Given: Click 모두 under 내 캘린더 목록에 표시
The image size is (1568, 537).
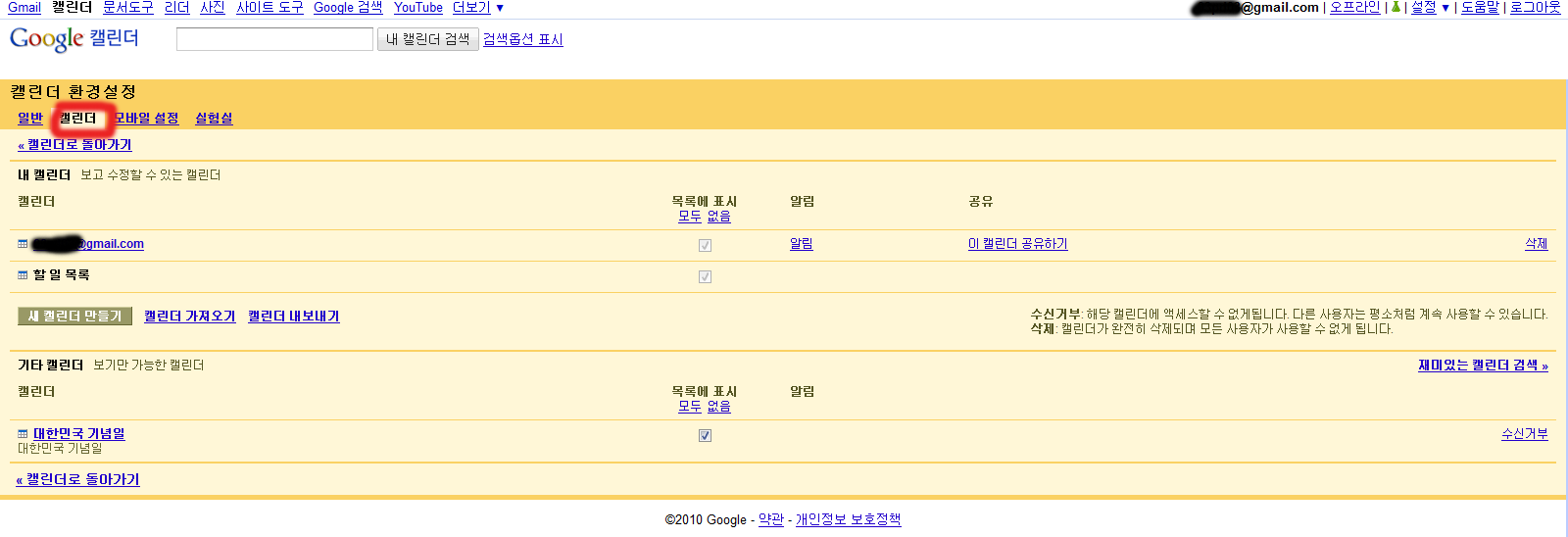Looking at the screenshot, I should [690, 217].
